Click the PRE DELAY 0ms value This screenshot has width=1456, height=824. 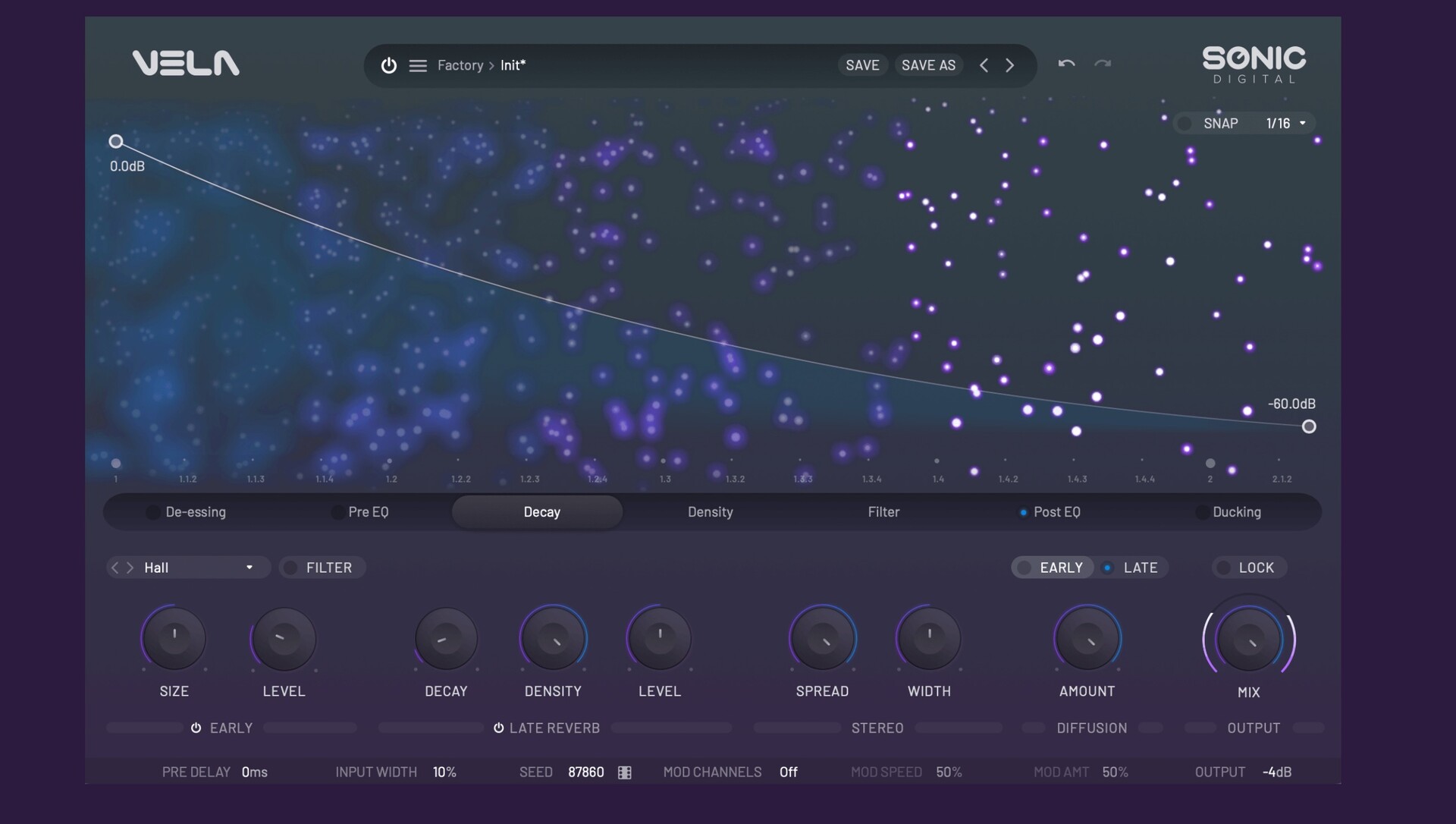tap(254, 772)
